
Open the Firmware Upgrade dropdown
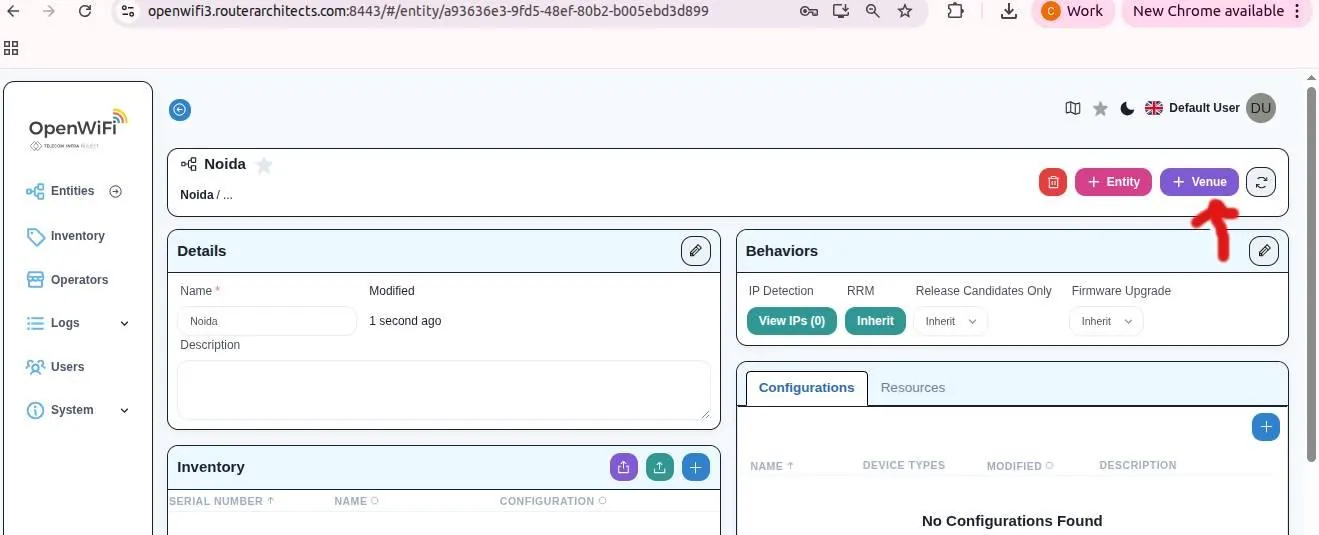(1106, 321)
